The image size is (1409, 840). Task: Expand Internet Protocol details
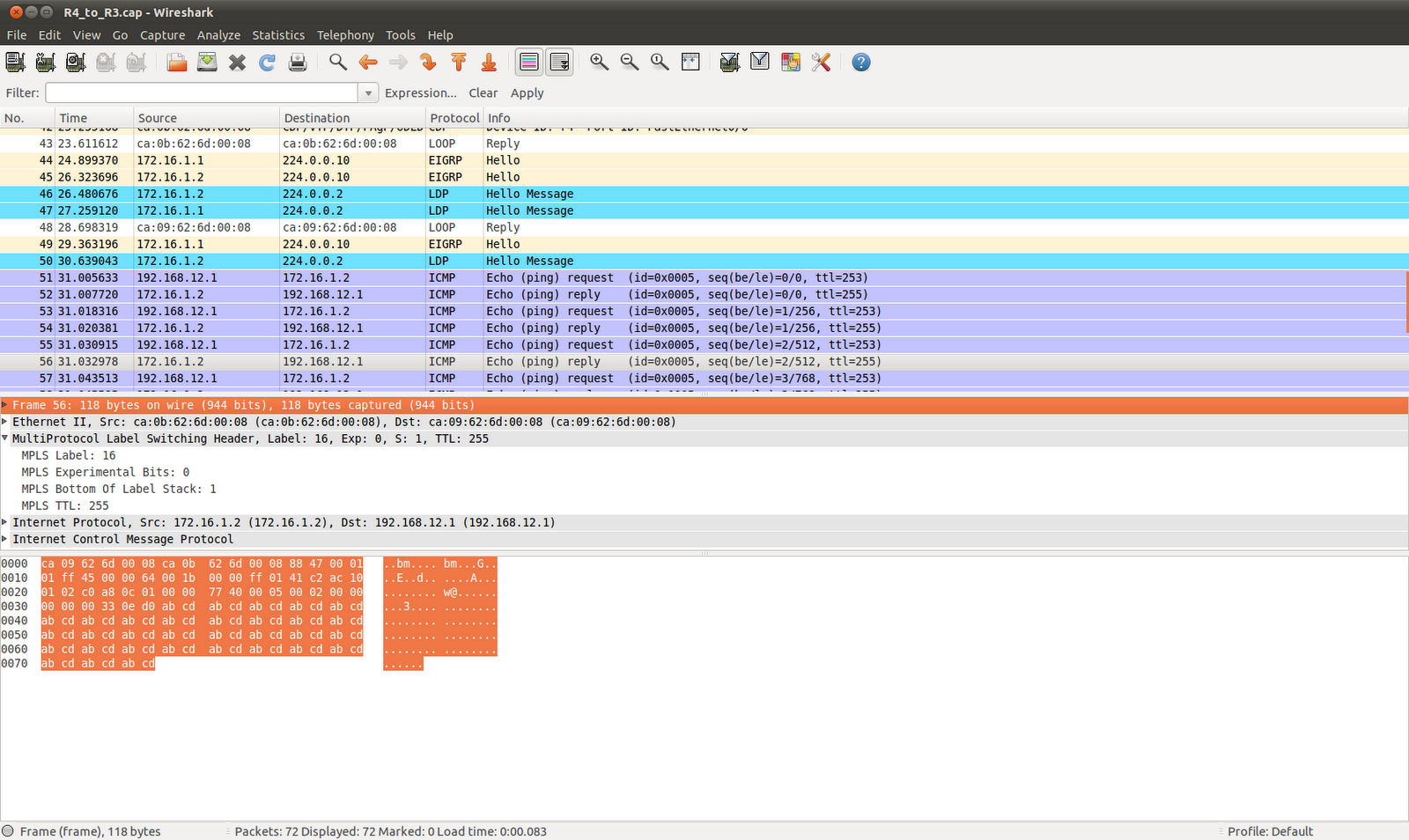point(5,522)
